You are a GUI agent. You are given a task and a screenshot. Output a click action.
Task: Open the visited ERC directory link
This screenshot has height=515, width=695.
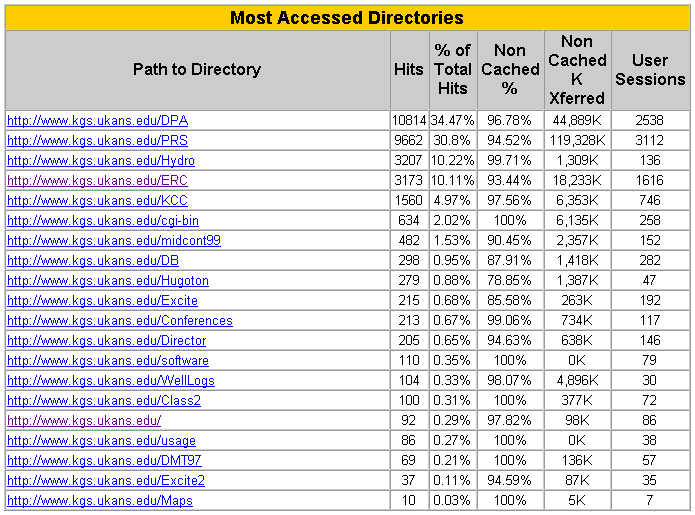point(98,180)
